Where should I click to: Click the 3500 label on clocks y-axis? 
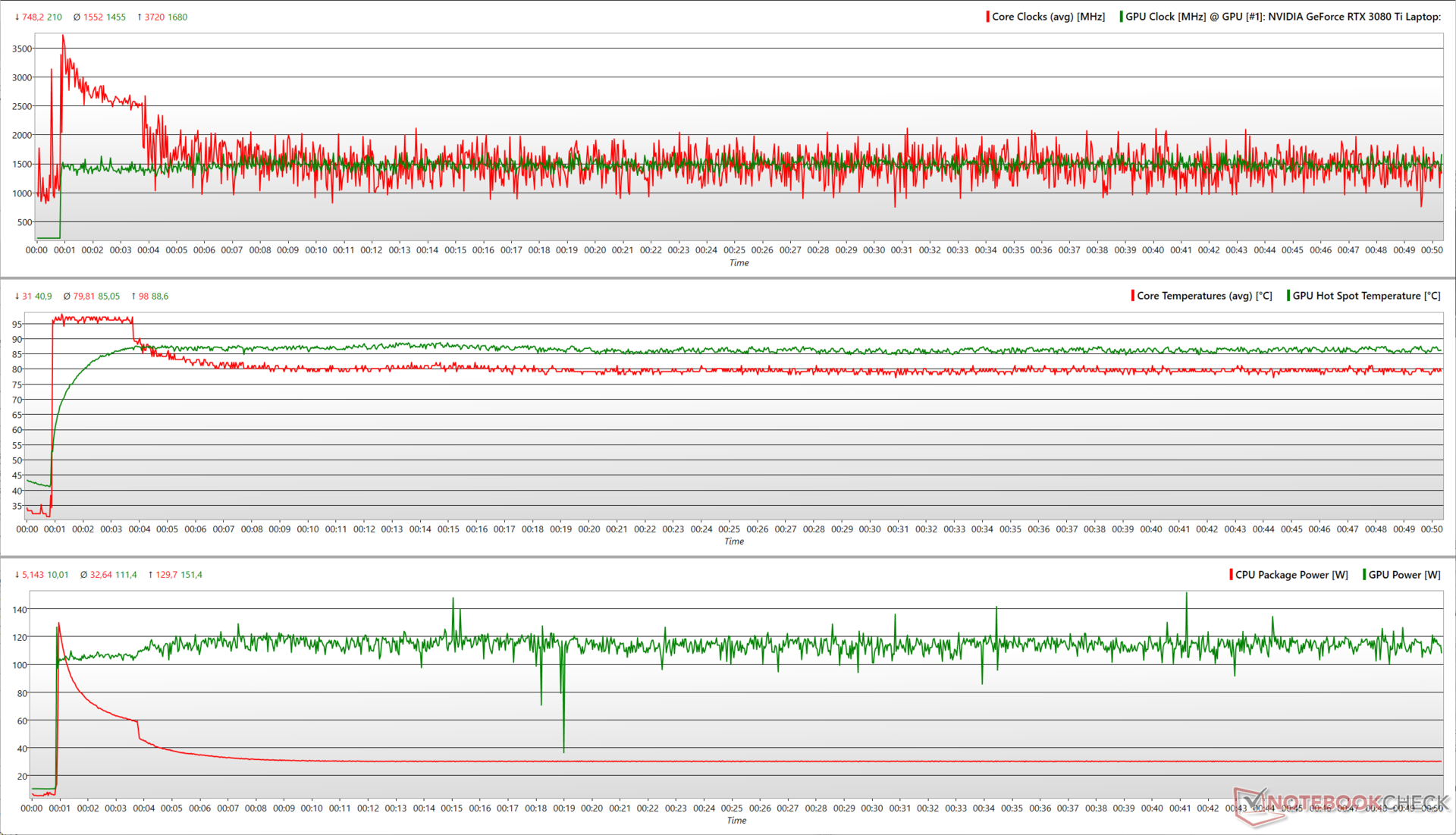[x=22, y=49]
